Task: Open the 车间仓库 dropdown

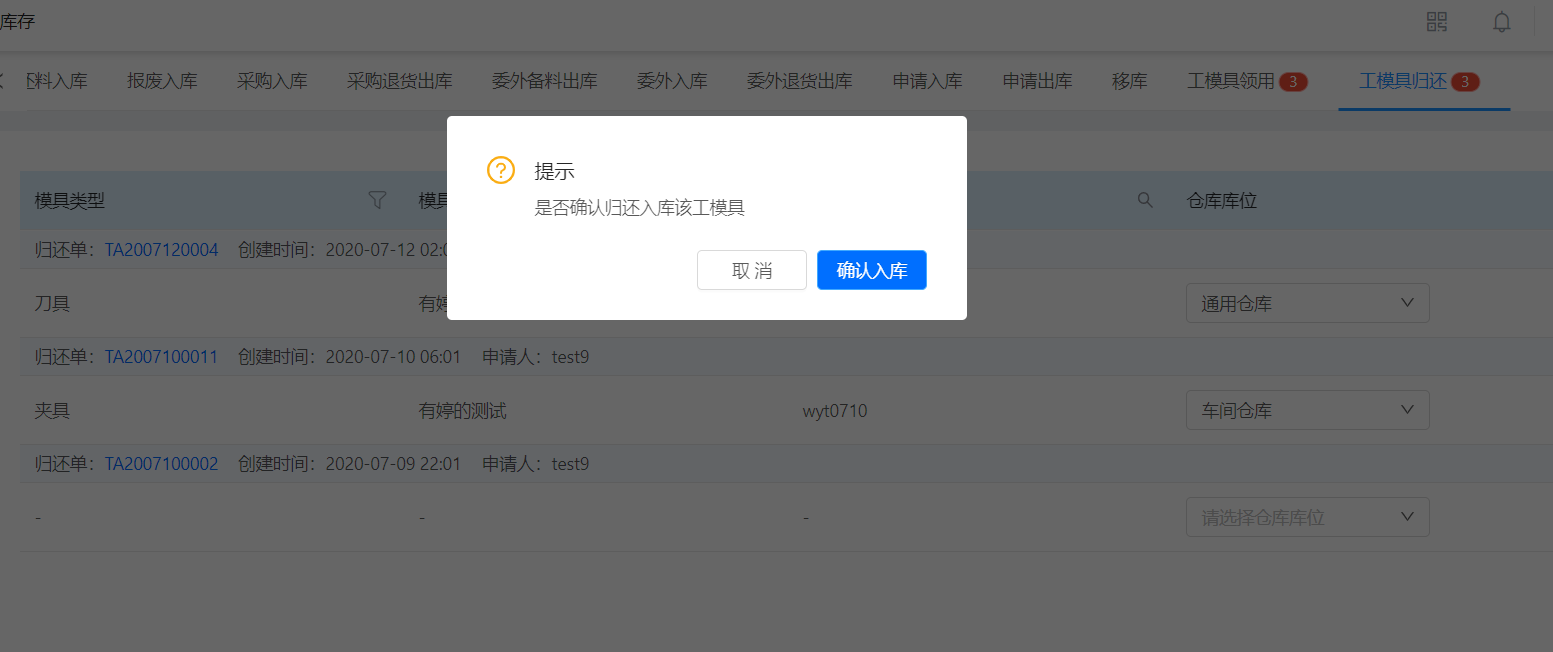Action: pos(1308,410)
